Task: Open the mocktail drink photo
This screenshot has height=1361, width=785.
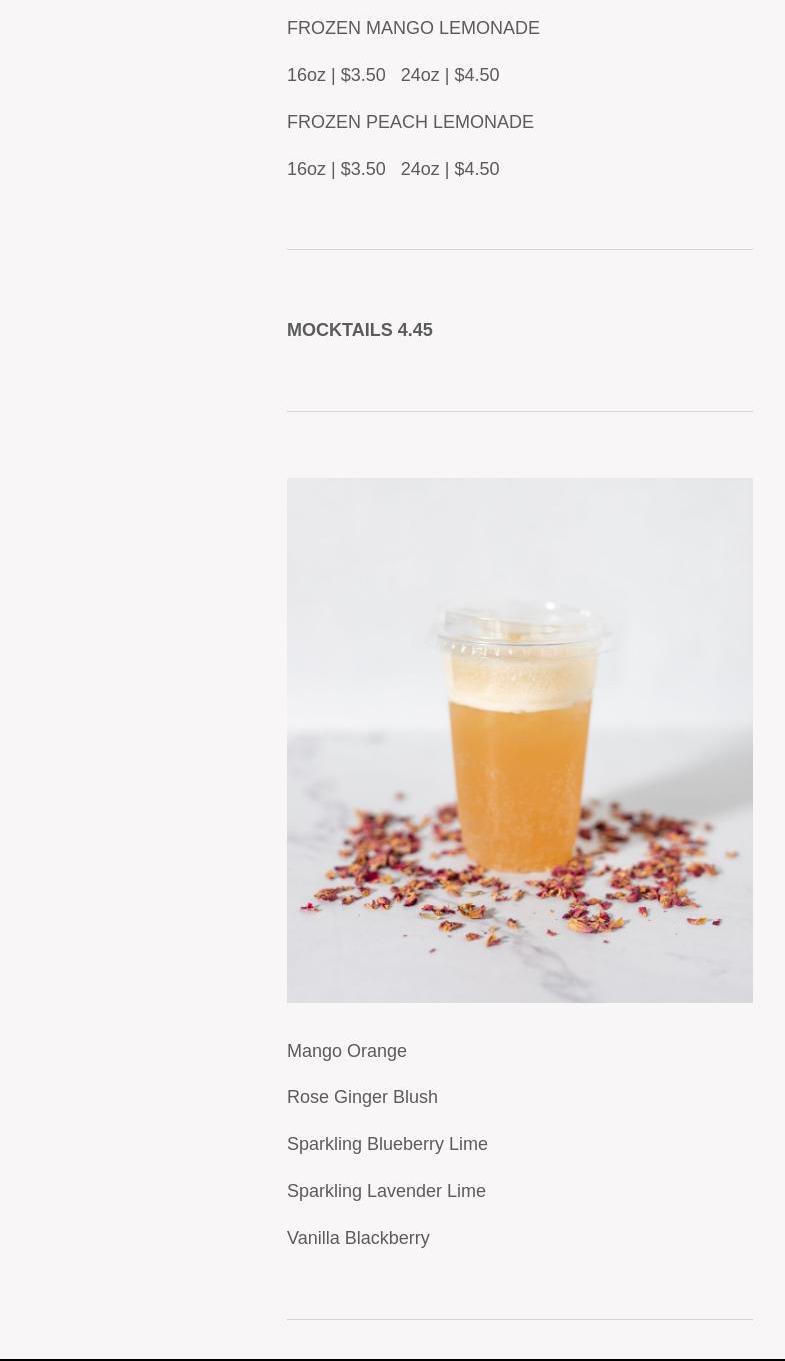Action: coord(520,740)
